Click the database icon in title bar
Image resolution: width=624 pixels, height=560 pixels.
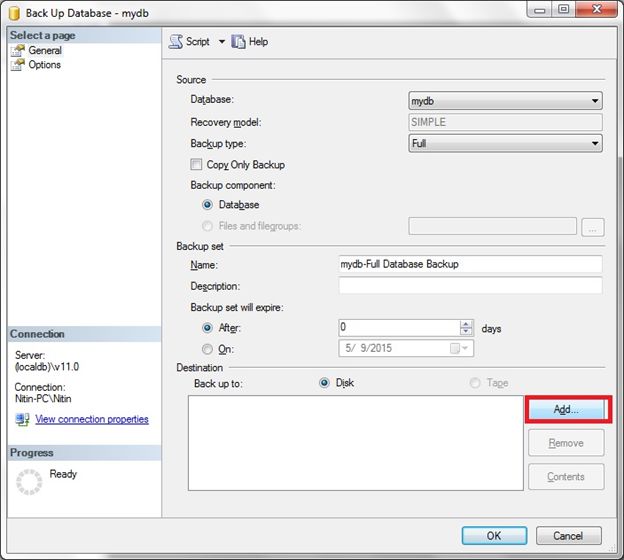14,13
